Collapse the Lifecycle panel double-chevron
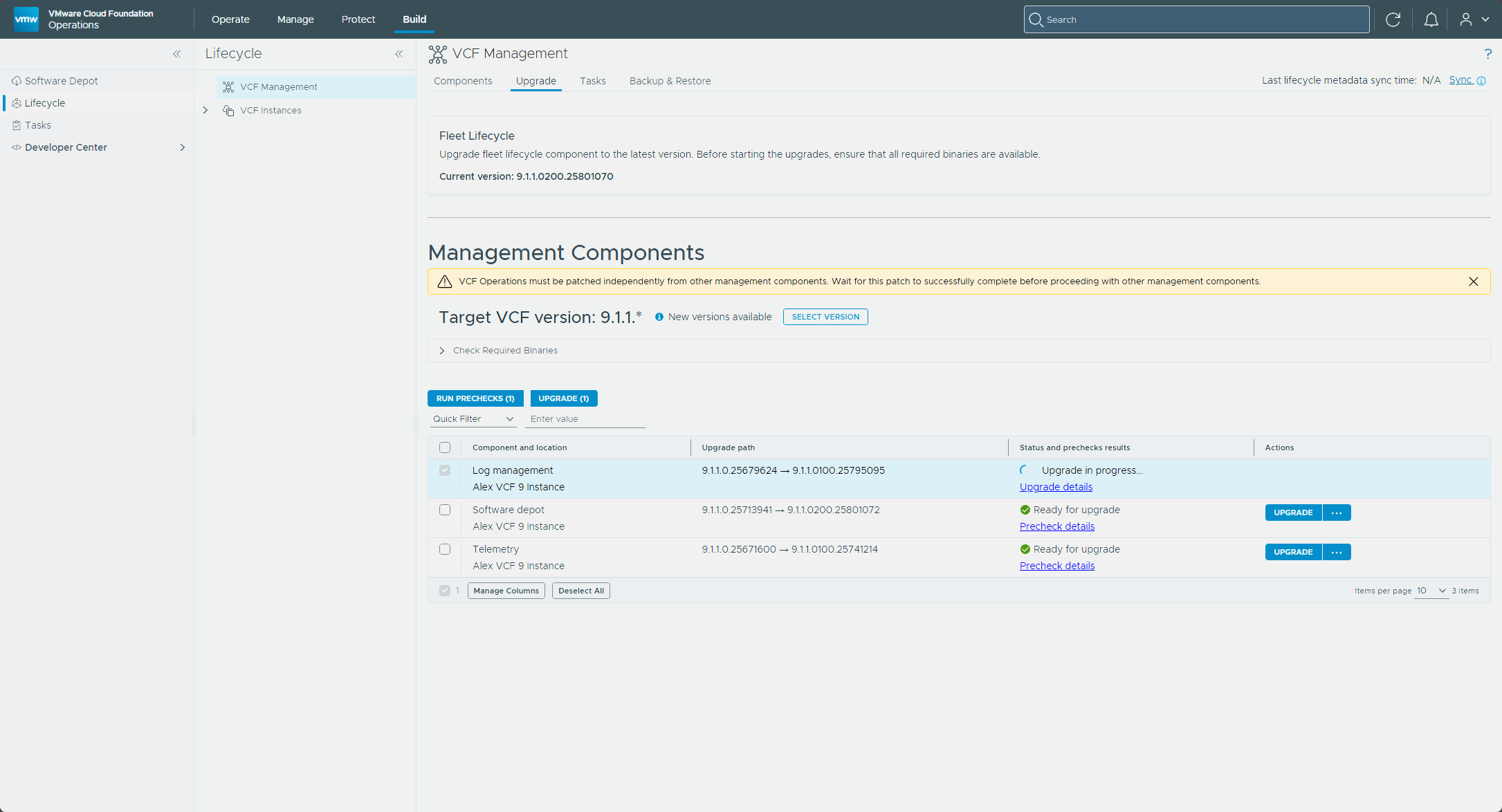The height and width of the screenshot is (812, 1502). pos(399,54)
